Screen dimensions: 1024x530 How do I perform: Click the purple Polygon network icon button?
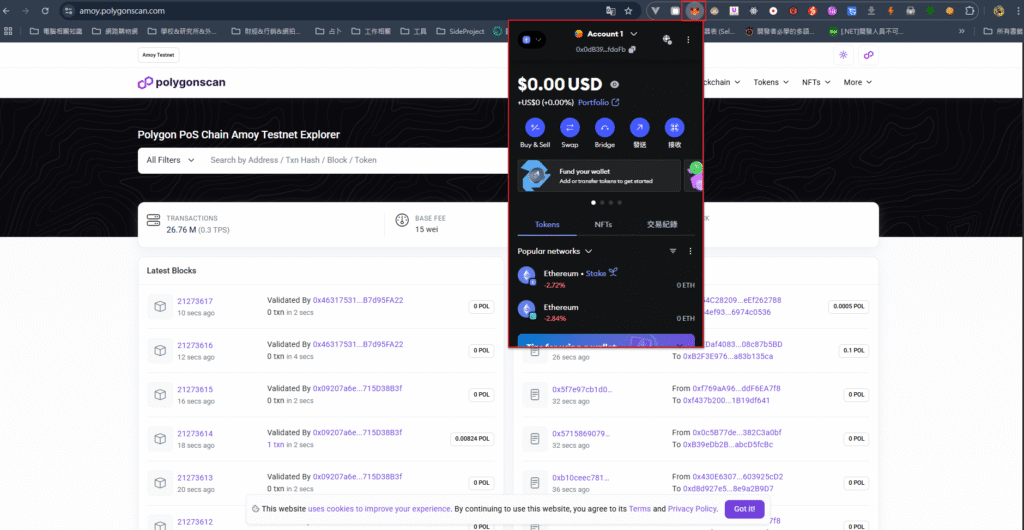tap(869, 55)
